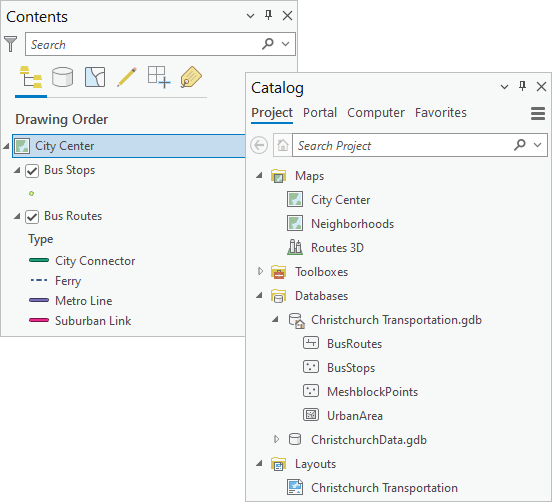Expand the Toolboxes folder
This screenshot has height=502, width=552.
(x=260, y=271)
